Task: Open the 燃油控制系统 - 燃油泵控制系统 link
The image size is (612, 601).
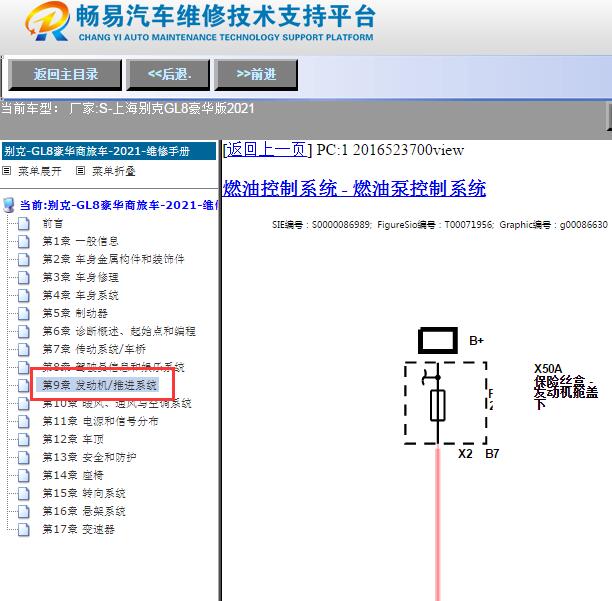Action: pyautogui.click(x=354, y=188)
